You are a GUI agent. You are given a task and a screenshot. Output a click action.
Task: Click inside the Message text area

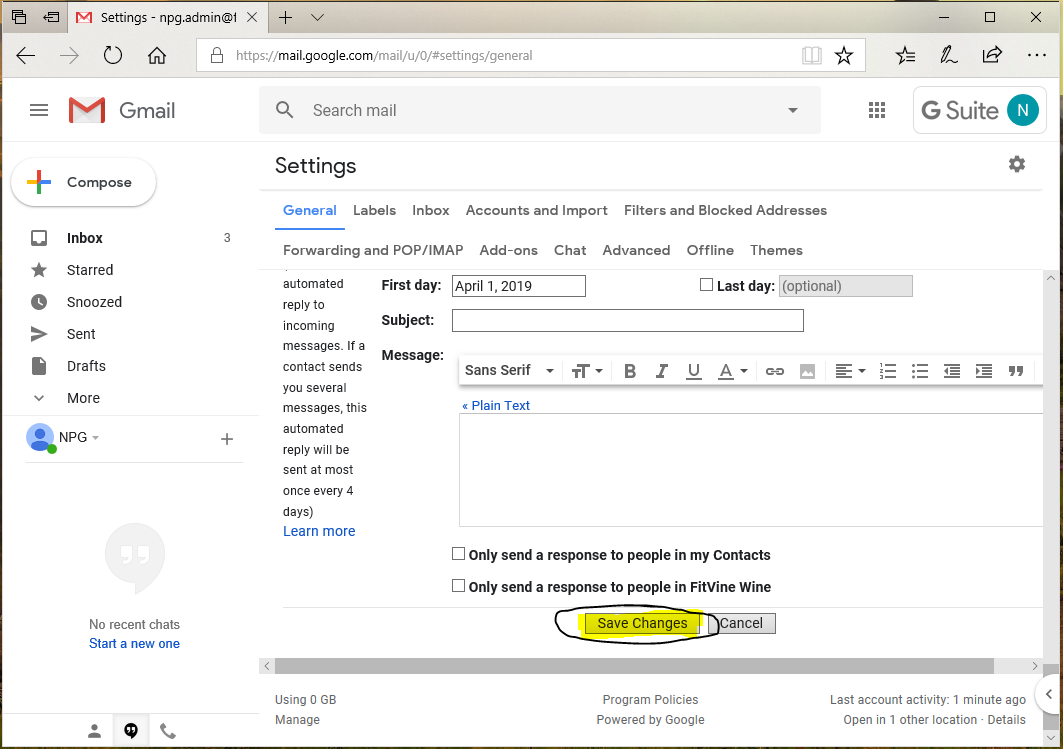tap(750, 470)
